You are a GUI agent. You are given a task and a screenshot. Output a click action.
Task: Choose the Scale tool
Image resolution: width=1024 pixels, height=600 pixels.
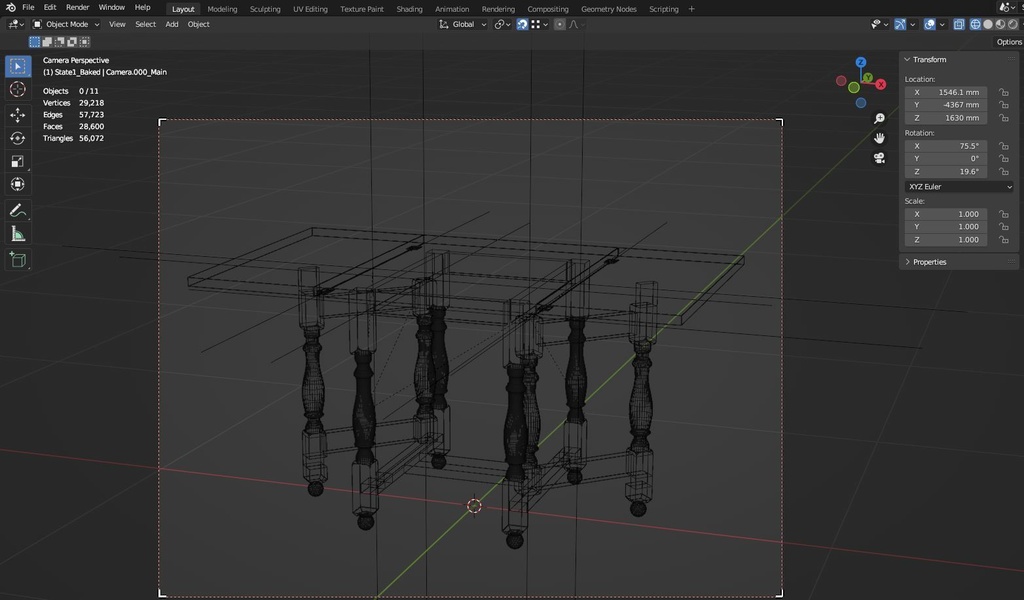coord(18,161)
